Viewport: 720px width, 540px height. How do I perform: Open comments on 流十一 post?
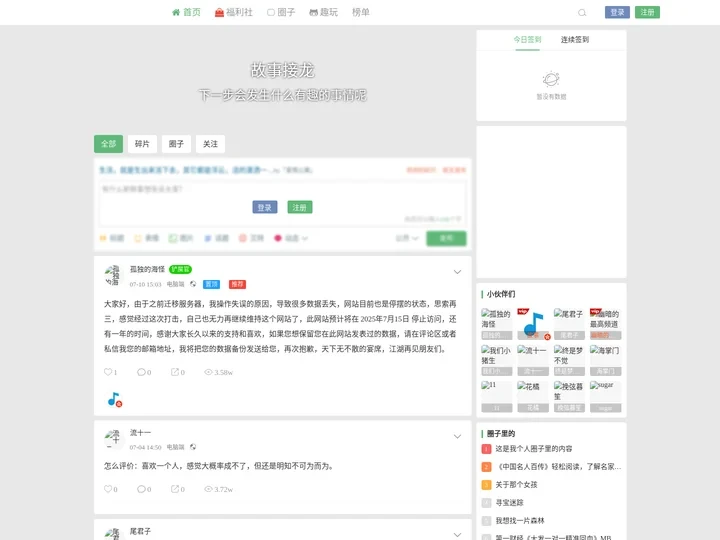(141, 489)
